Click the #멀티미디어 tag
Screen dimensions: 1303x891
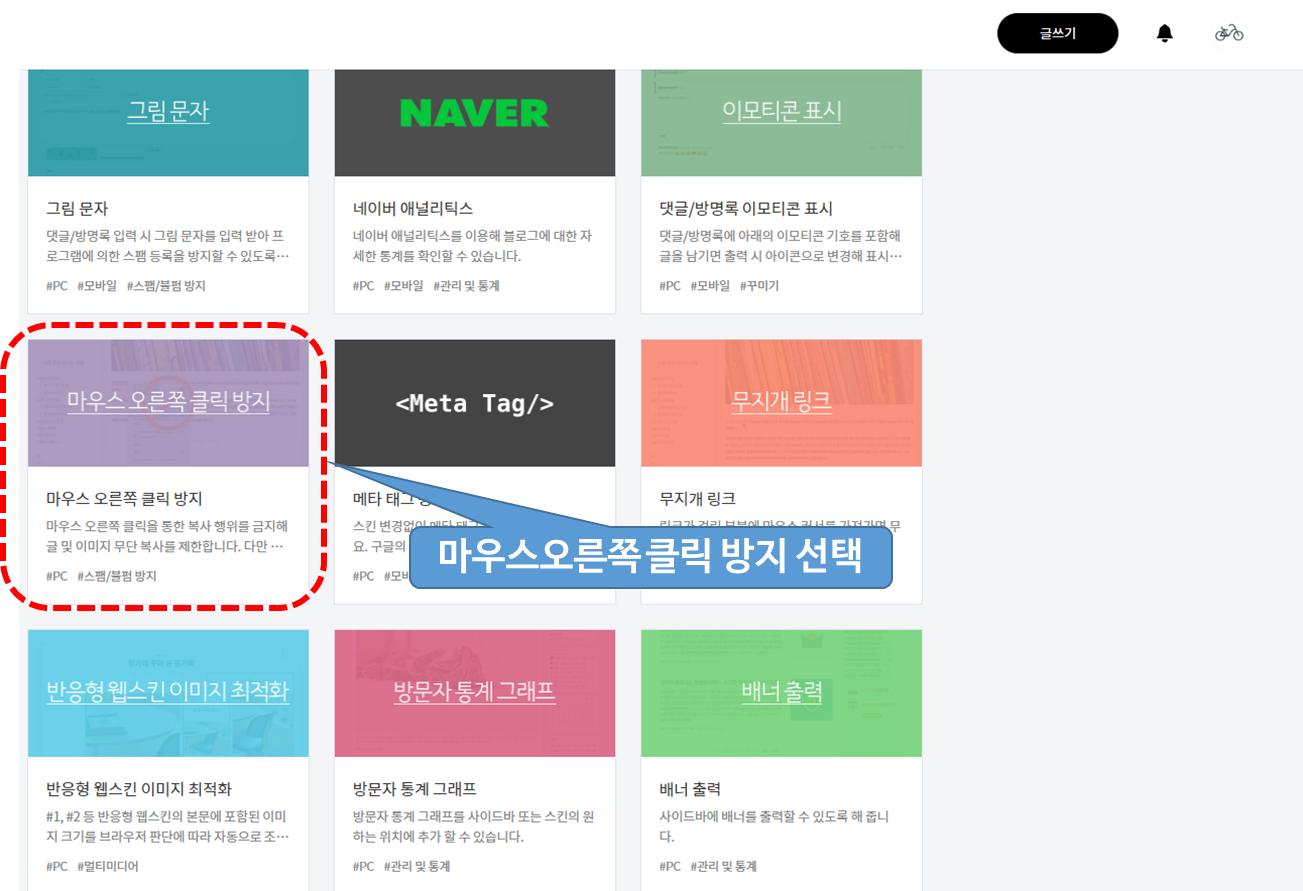click(x=108, y=866)
